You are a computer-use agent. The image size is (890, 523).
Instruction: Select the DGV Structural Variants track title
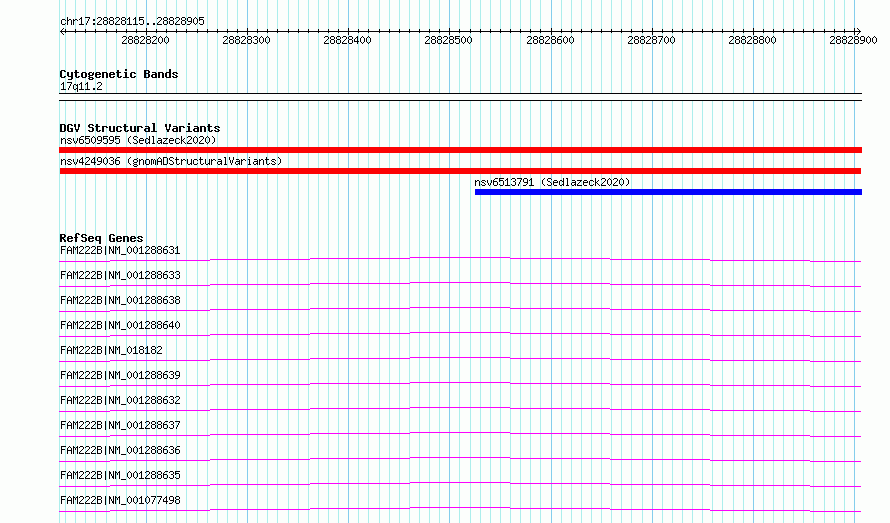click(140, 128)
